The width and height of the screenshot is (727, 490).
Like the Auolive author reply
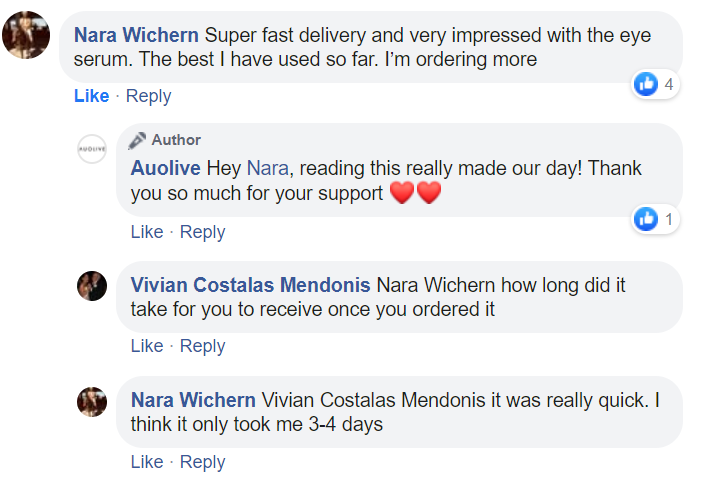tap(147, 232)
